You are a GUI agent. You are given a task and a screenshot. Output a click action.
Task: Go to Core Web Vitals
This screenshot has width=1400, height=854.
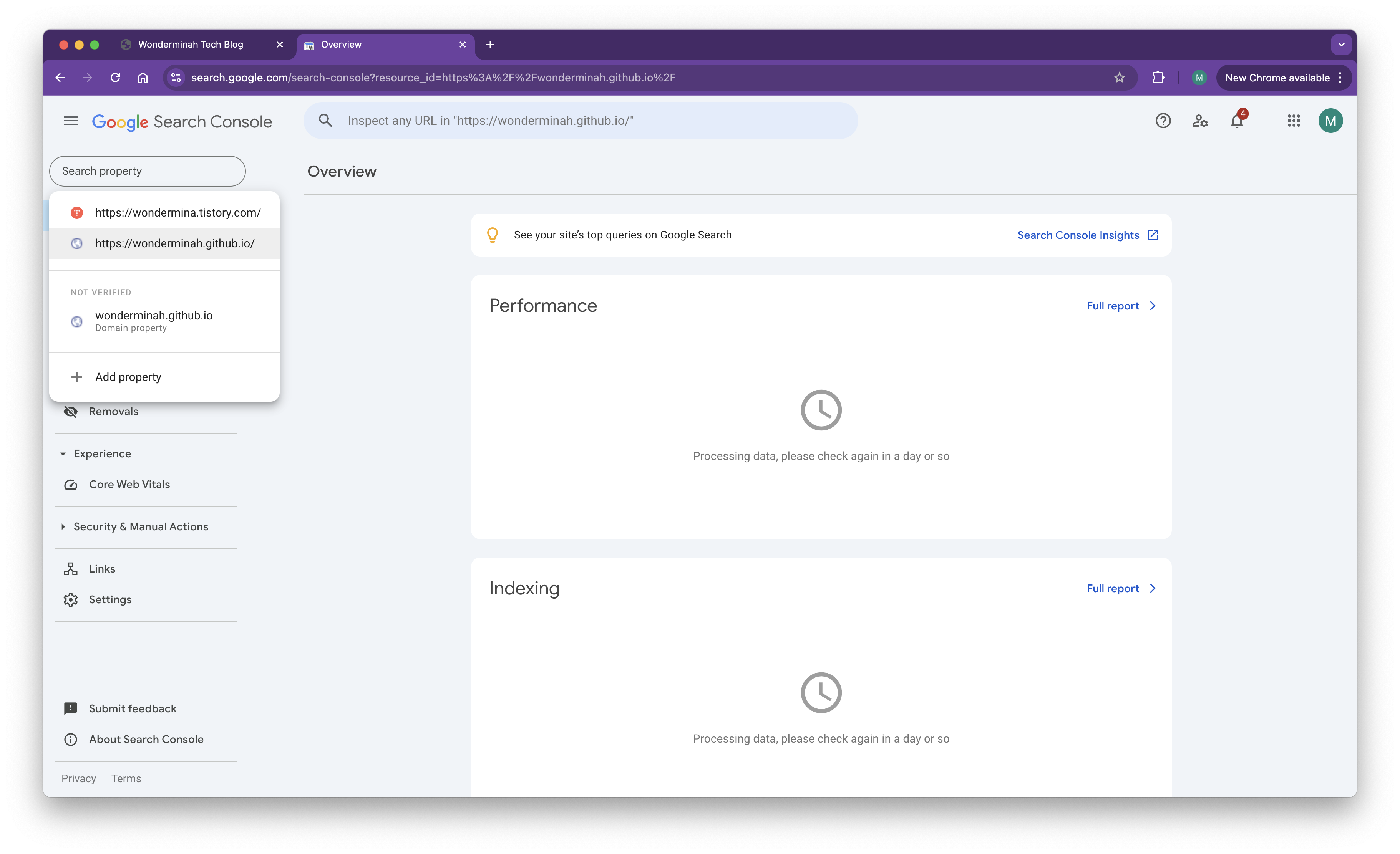(129, 484)
